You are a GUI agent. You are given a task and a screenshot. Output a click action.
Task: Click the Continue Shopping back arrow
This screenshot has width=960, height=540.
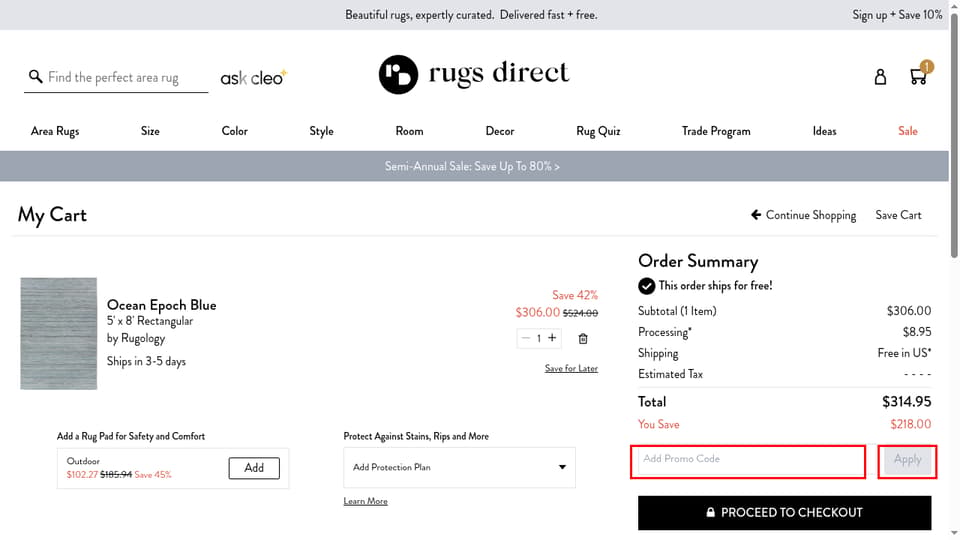[x=756, y=215]
